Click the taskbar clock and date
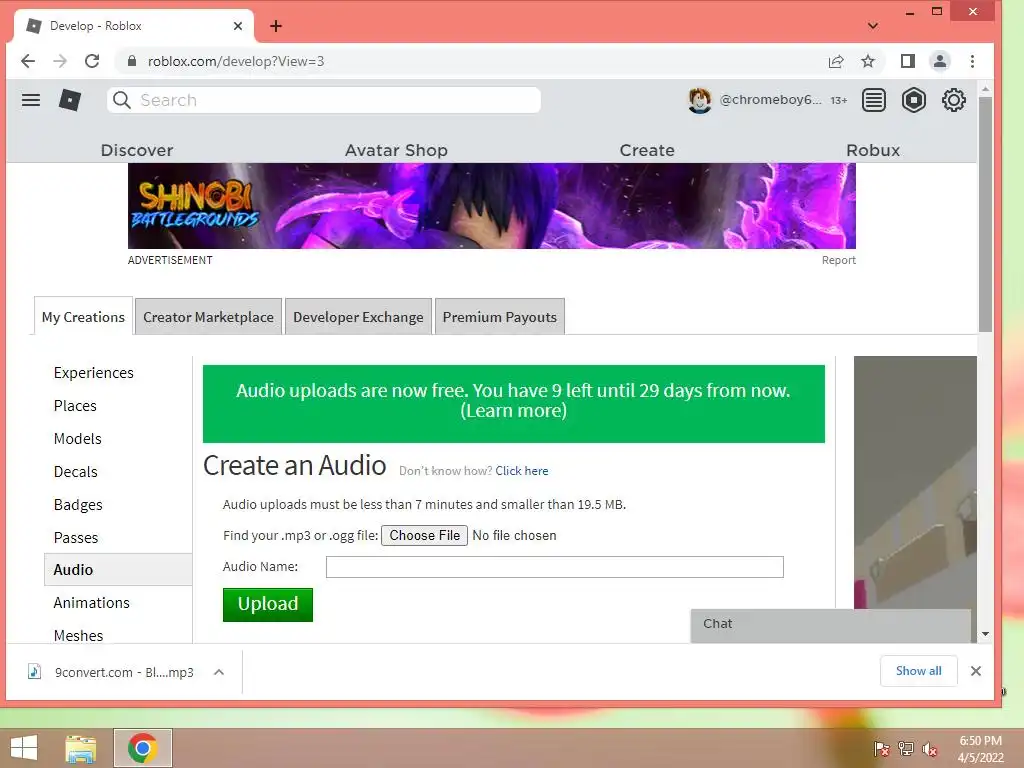The image size is (1024, 768). [980, 749]
